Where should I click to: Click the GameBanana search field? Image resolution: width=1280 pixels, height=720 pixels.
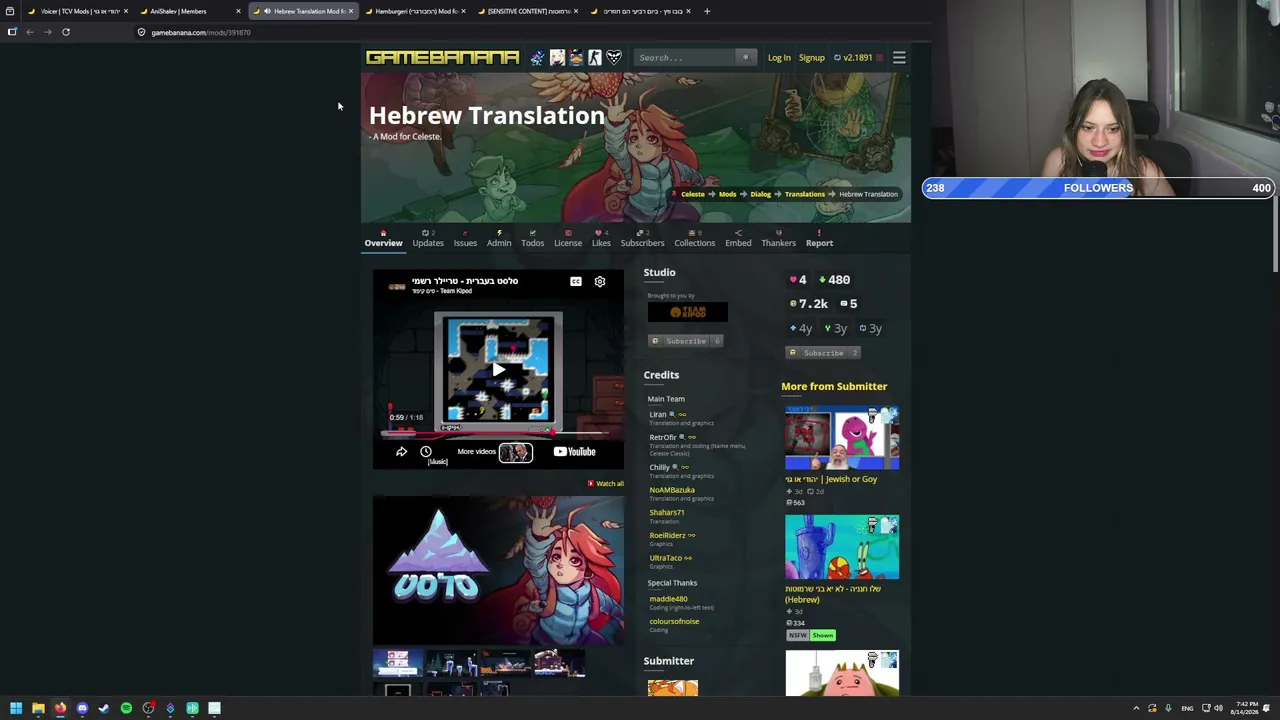(686, 58)
